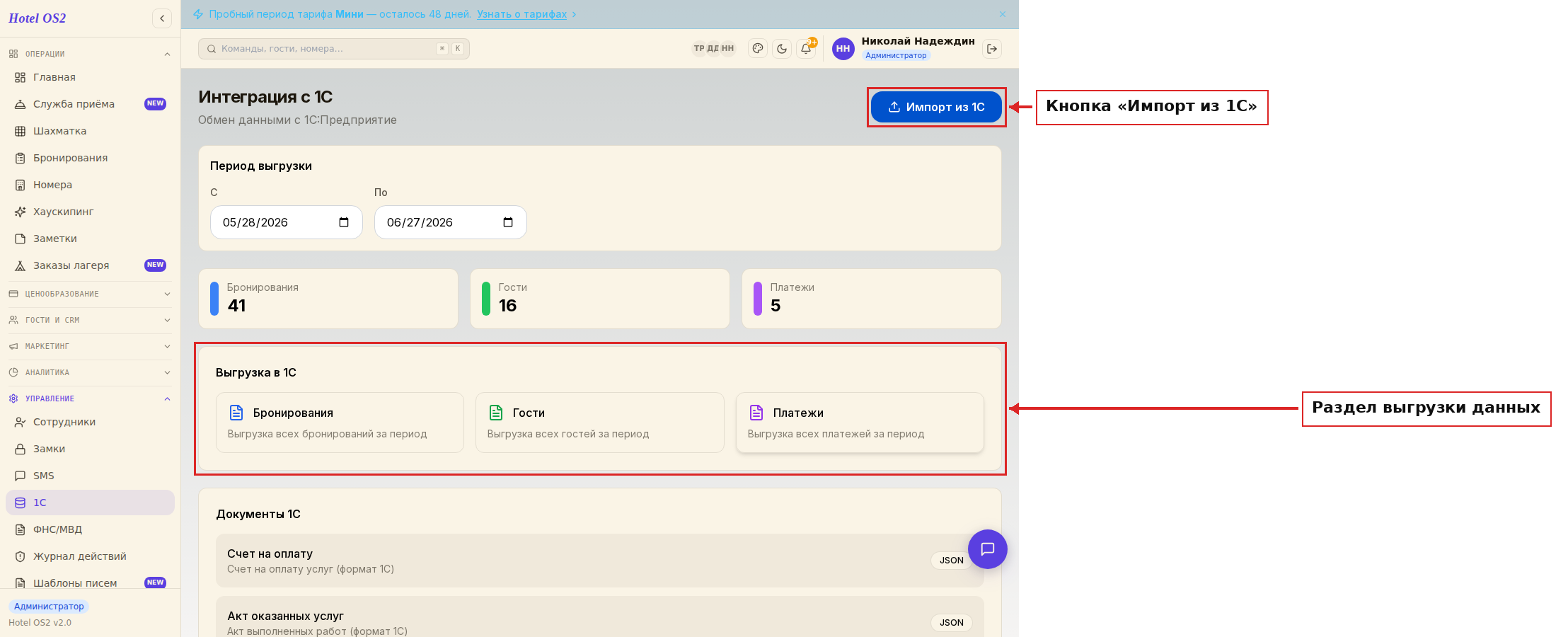
Task: Open Заказы лагеря in sidebar
Action: click(x=90, y=265)
